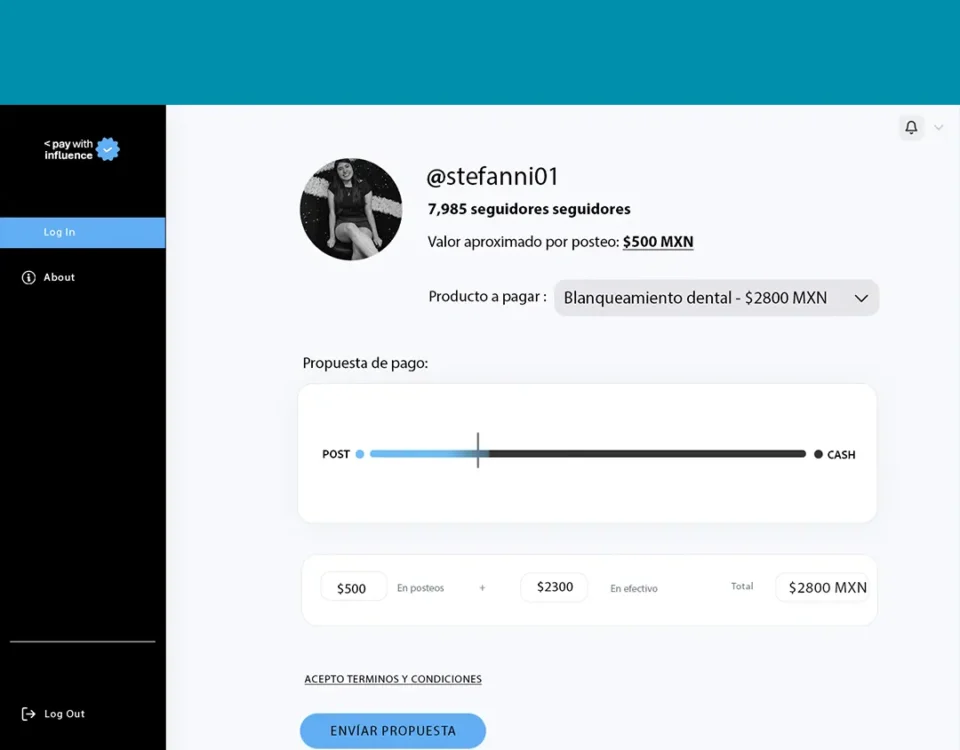Click the Log Out arrow icon
960x750 pixels.
coord(29,714)
